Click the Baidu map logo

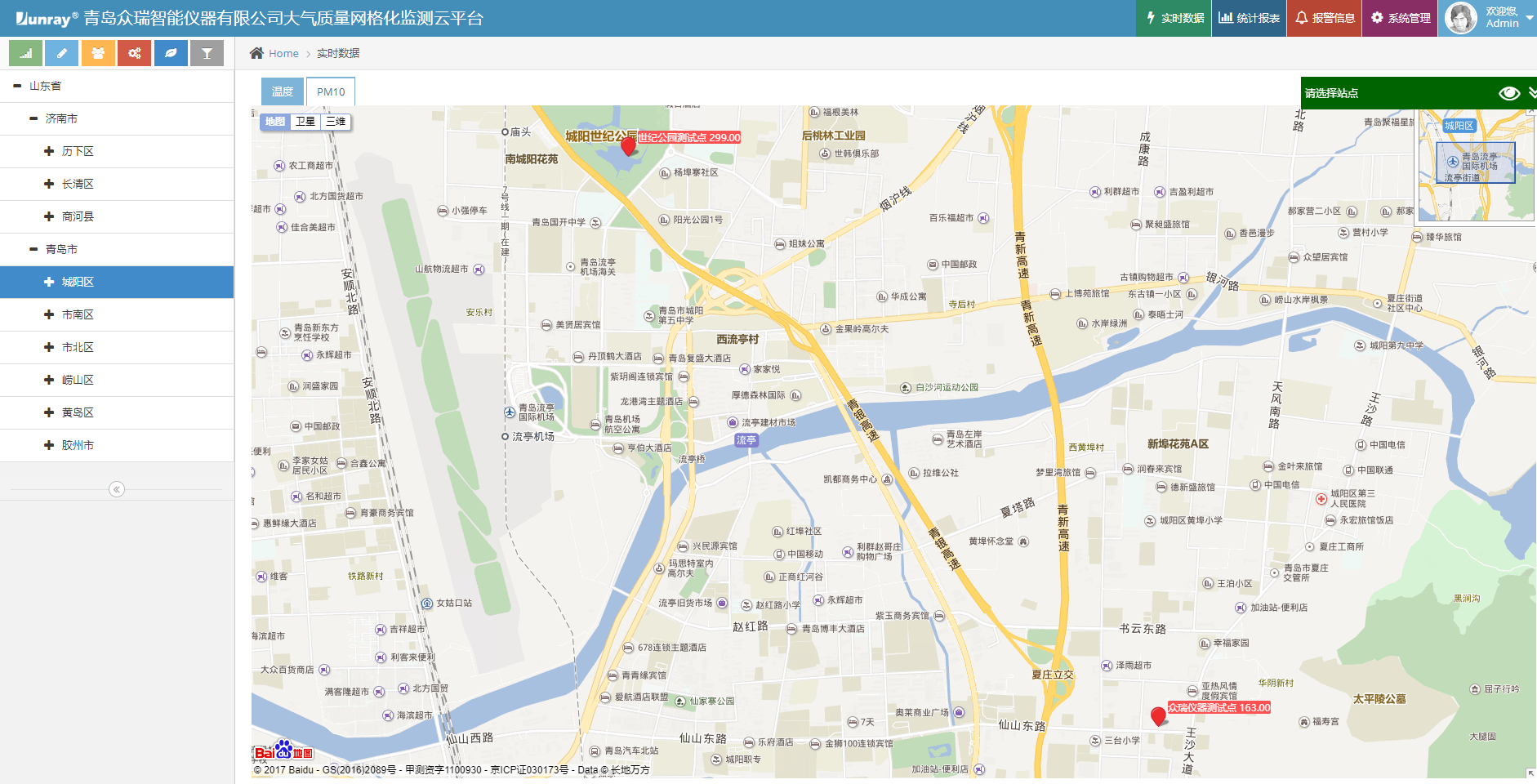click(283, 751)
